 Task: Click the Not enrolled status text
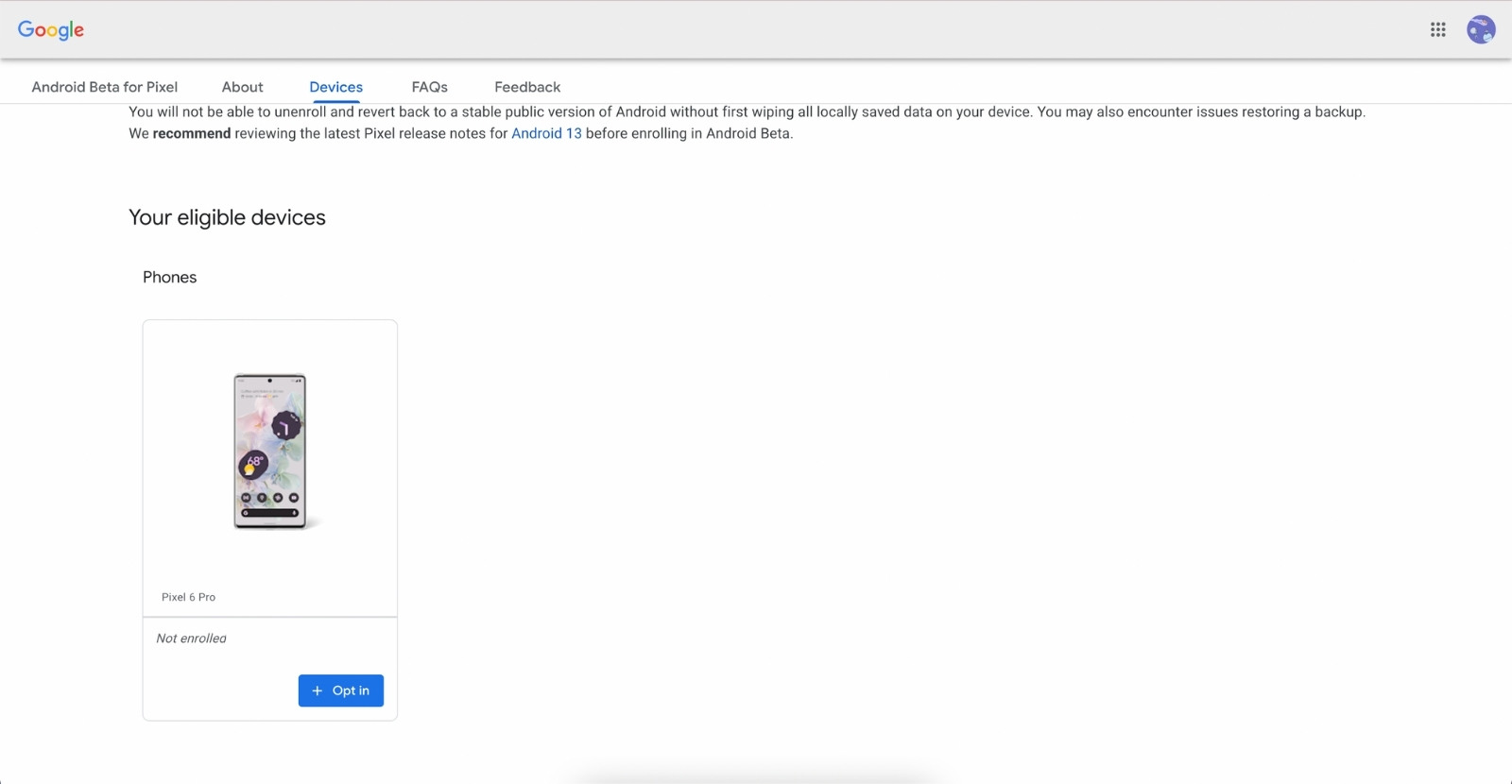click(x=192, y=639)
